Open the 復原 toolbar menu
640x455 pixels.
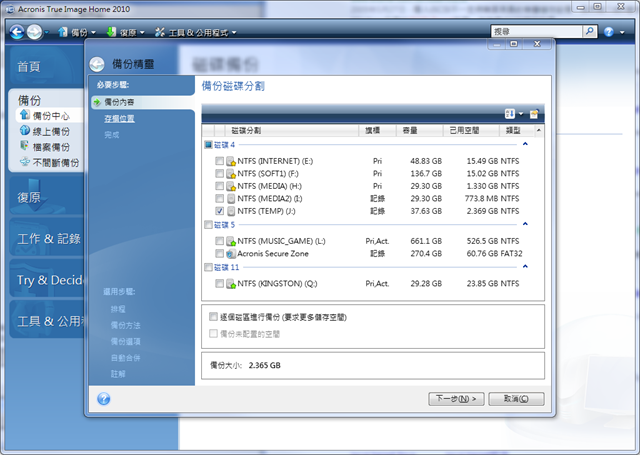(126, 32)
